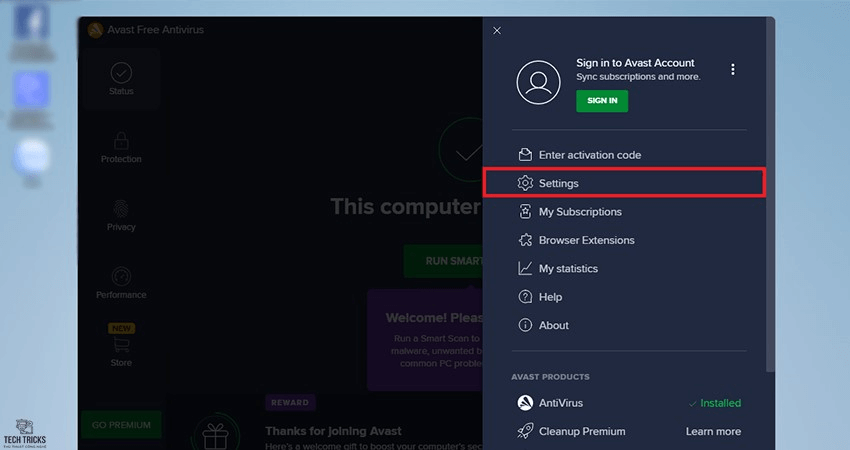Viewport: 850px width, 450px height.
Task: Click the REWARD badge
Action: [290, 403]
